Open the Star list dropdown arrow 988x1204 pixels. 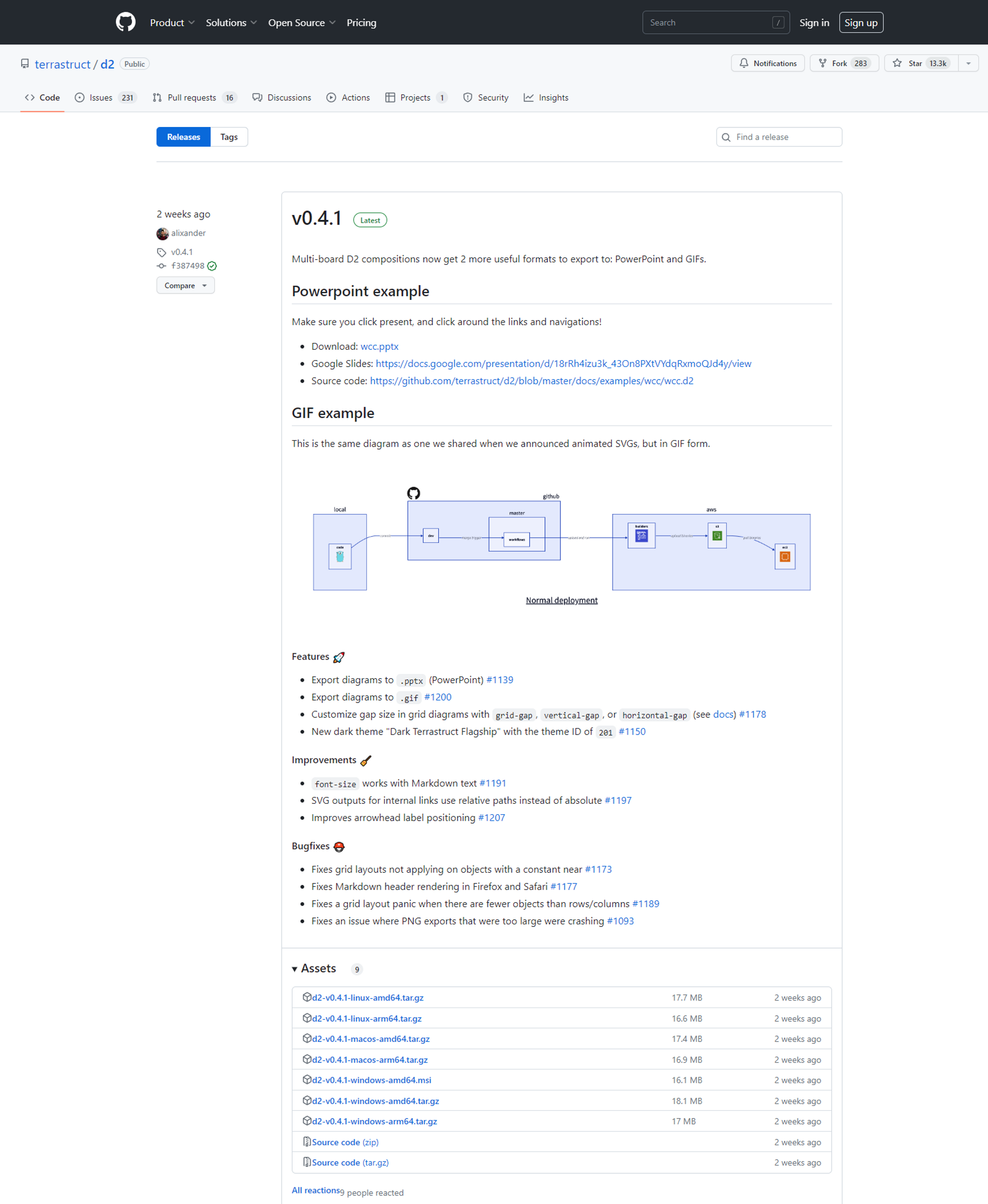click(x=968, y=63)
